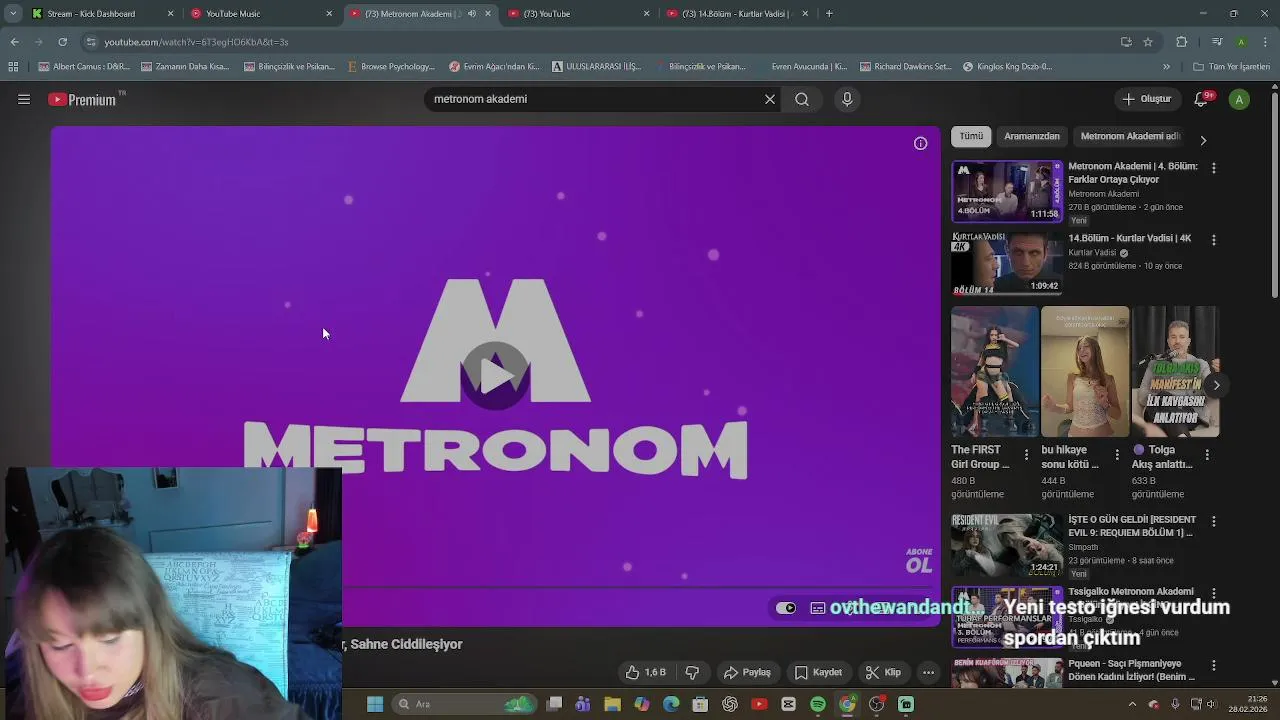This screenshot has height=720, width=1280.
Task: Open options menu for 14.Bölüm Kurtlar Vadisi
Action: 1214,240
